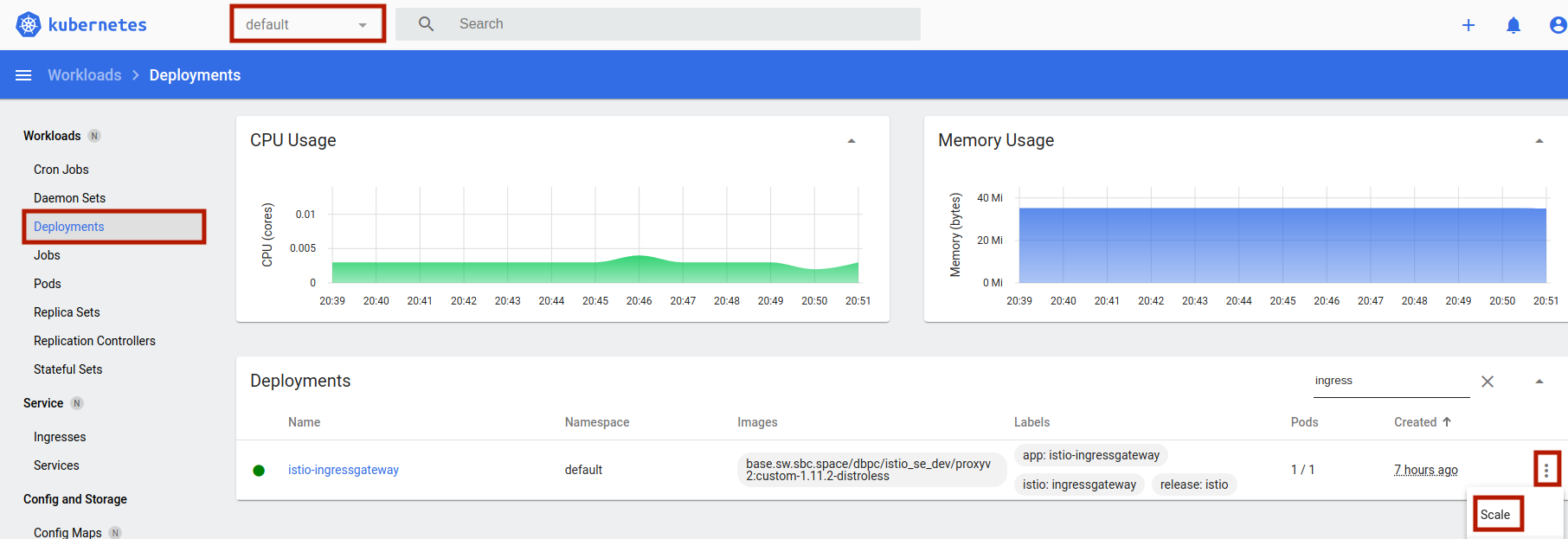
Task: Go to Stateful Sets in sidebar
Action: pos(67,369)
